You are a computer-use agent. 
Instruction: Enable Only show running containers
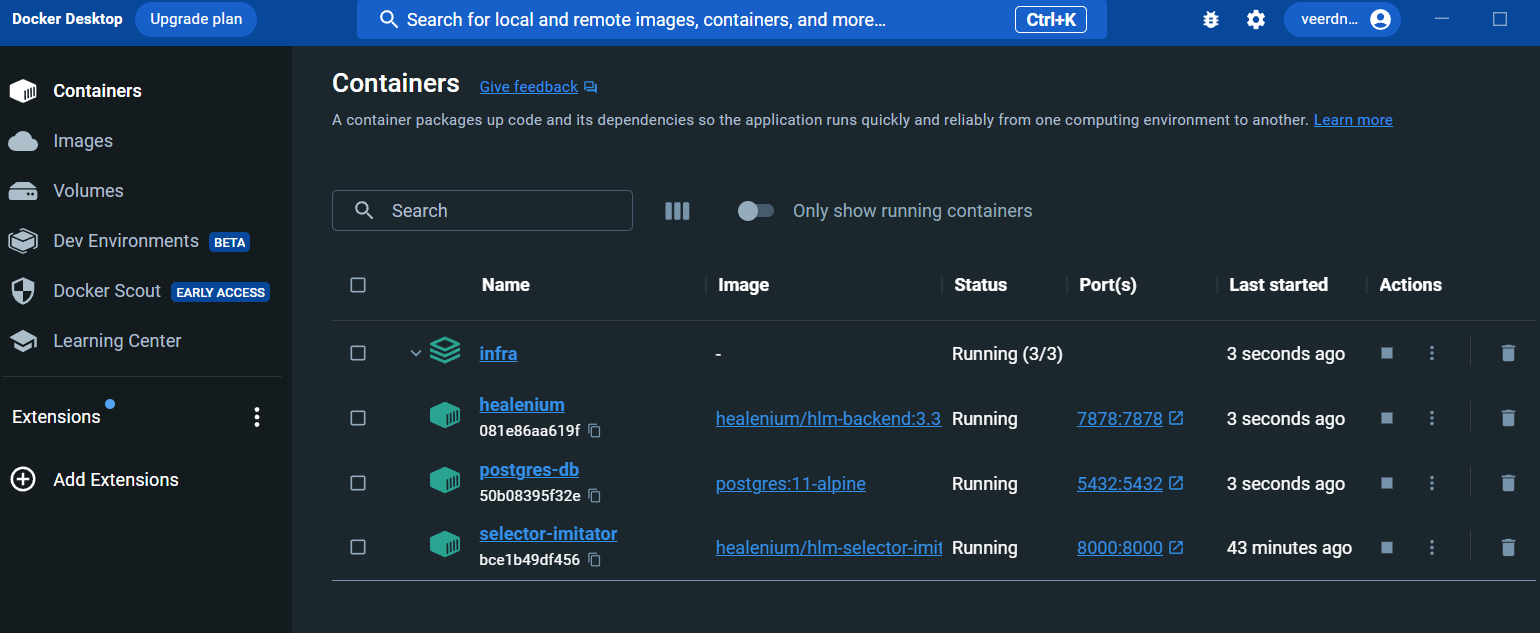[x=756, y=210]
